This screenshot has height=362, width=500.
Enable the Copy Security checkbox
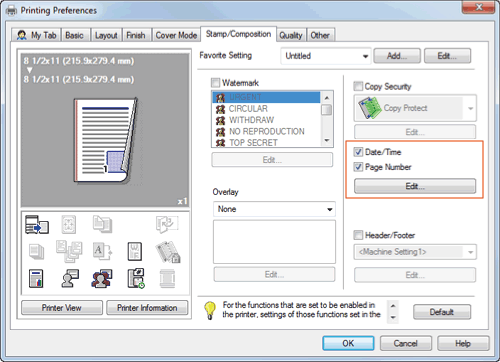pyautogui.click(x=358, y=86)
